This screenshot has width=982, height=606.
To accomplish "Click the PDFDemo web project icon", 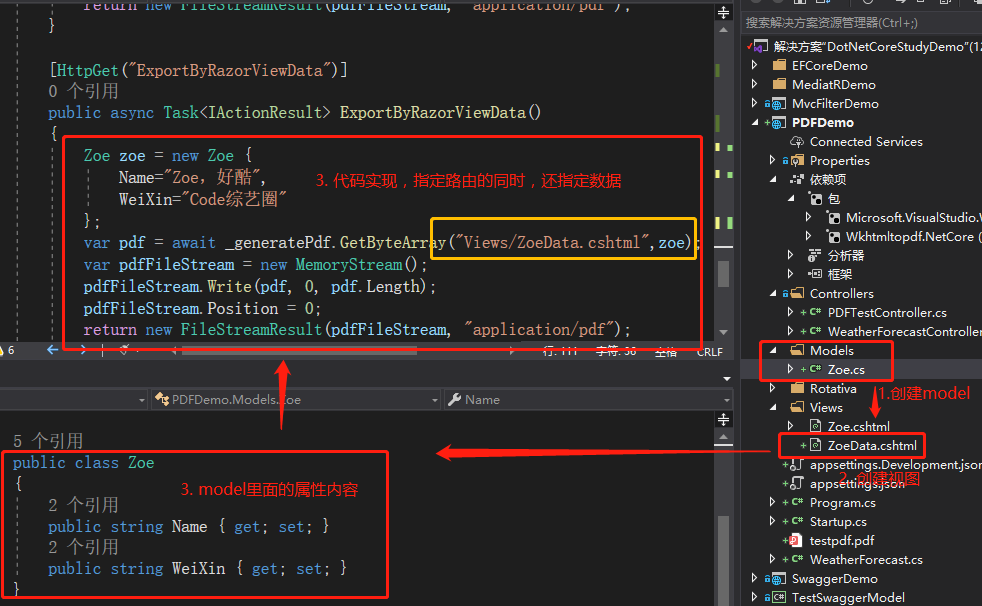I will click(777, 122).
